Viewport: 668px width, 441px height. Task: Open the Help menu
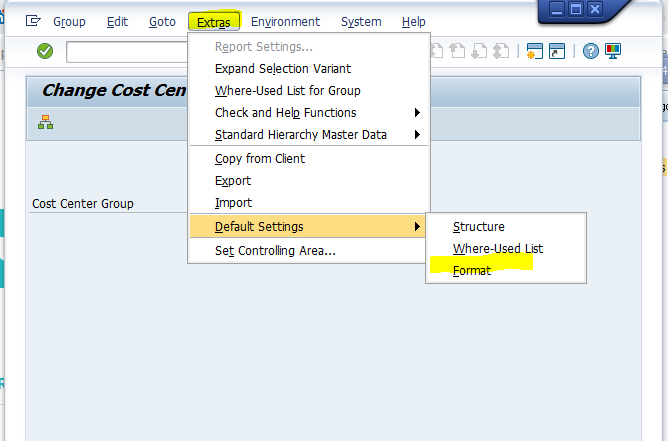[414, 22]
